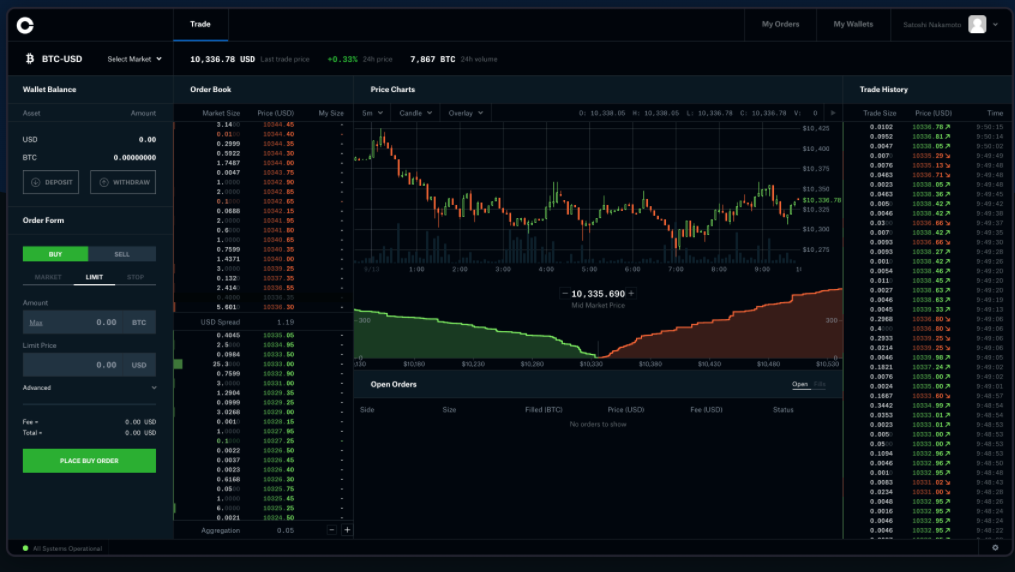This screenshot has height=572, width=1015.
Task: Open settings gear in bottom-right corner
Action: tap(995, 547)
